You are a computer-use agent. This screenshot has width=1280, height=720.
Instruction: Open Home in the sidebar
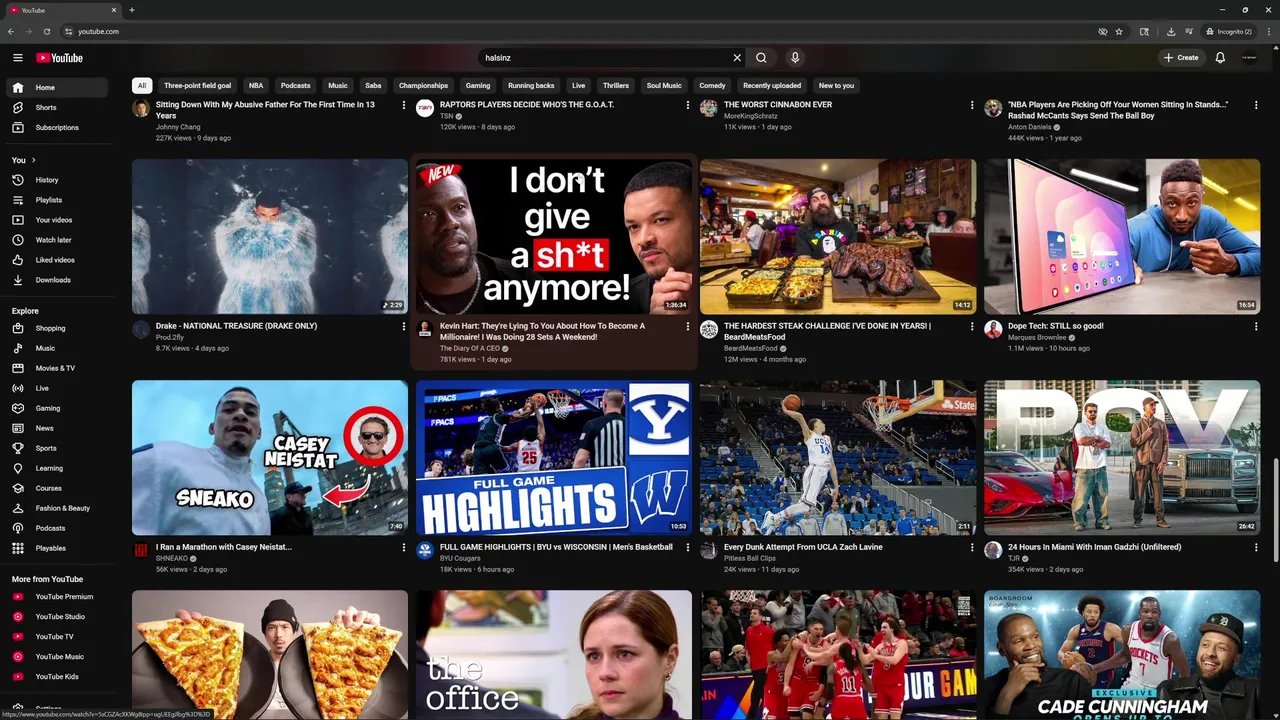tap(56, 87)
